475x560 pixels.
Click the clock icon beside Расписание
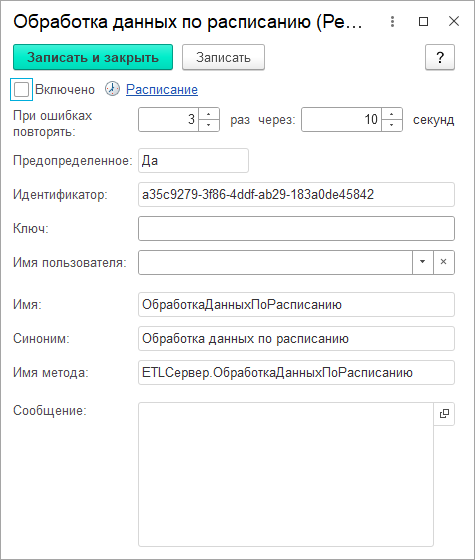point(112,89)
